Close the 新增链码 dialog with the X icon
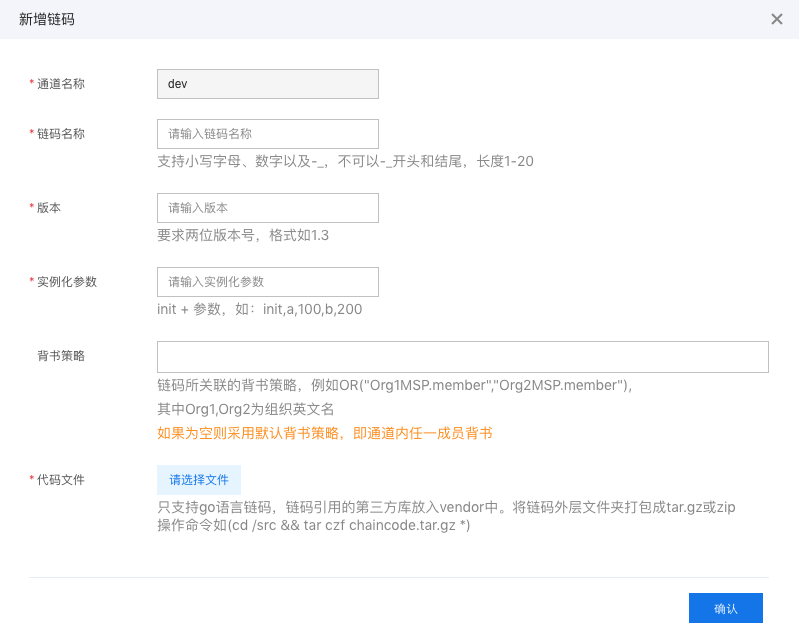The height and width of the screenshot is (636, 799). 777,19
